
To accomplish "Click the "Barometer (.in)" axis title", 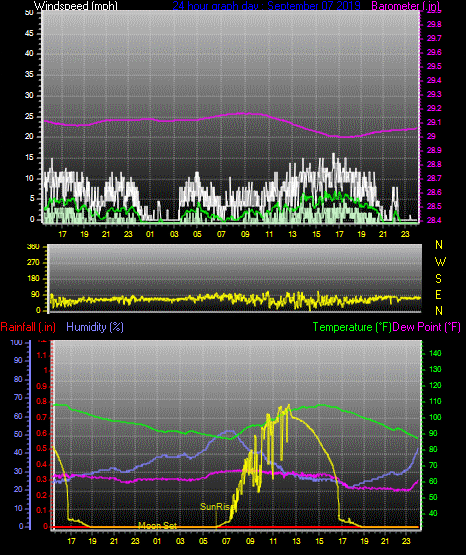I will coord(406,6).
